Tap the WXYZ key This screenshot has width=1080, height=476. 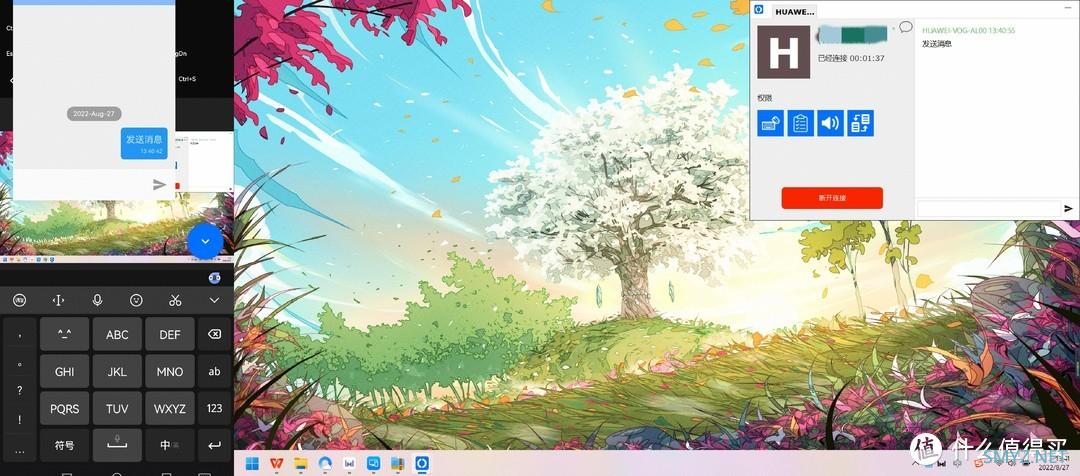pyautogui.click(x=169, y=408)
